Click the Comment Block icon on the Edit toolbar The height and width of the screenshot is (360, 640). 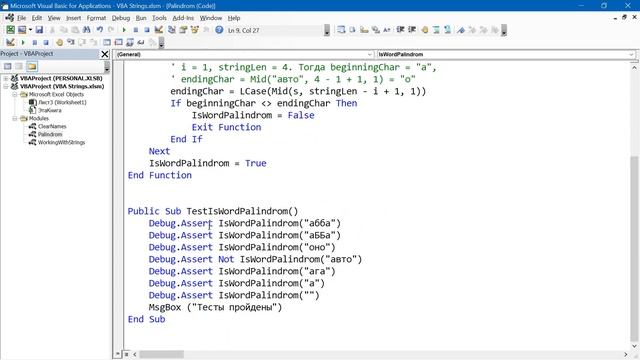(x=436, y=30)
